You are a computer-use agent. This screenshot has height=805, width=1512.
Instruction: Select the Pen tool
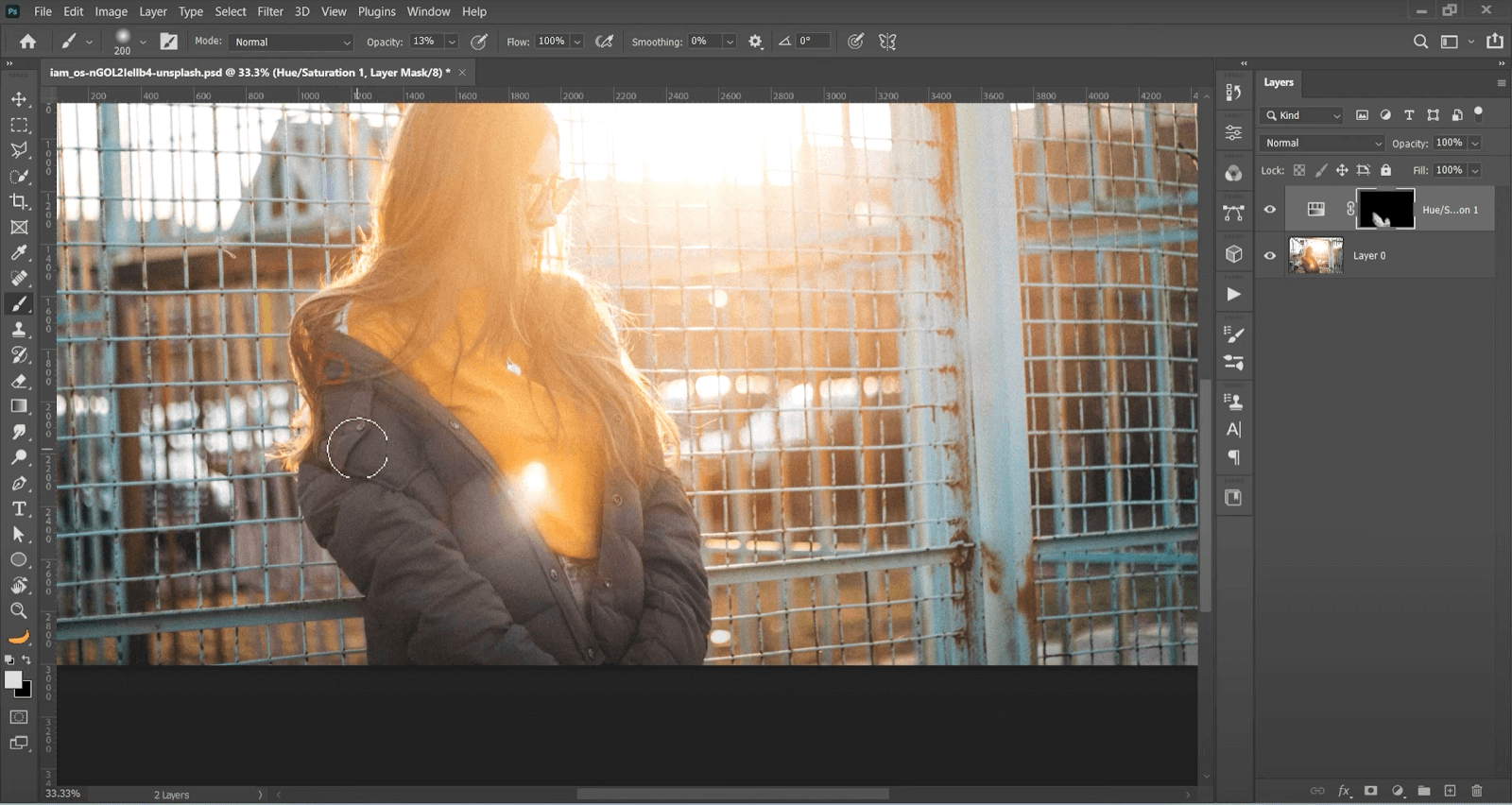pos(19,483)
